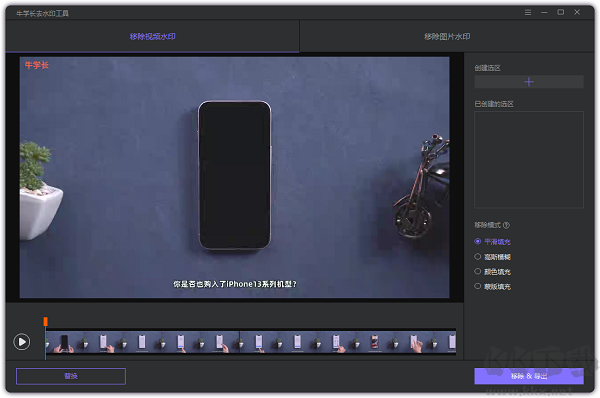Click the help icon beside 移除模式

click(x=506, y=225)
